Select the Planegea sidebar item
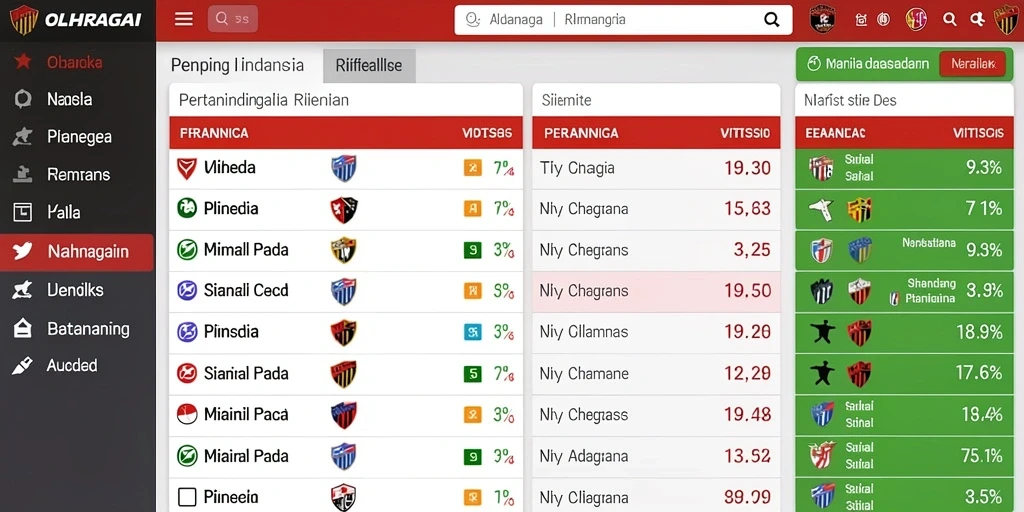The width and height of the screenshot is (1024, 512). coord(78,137)
